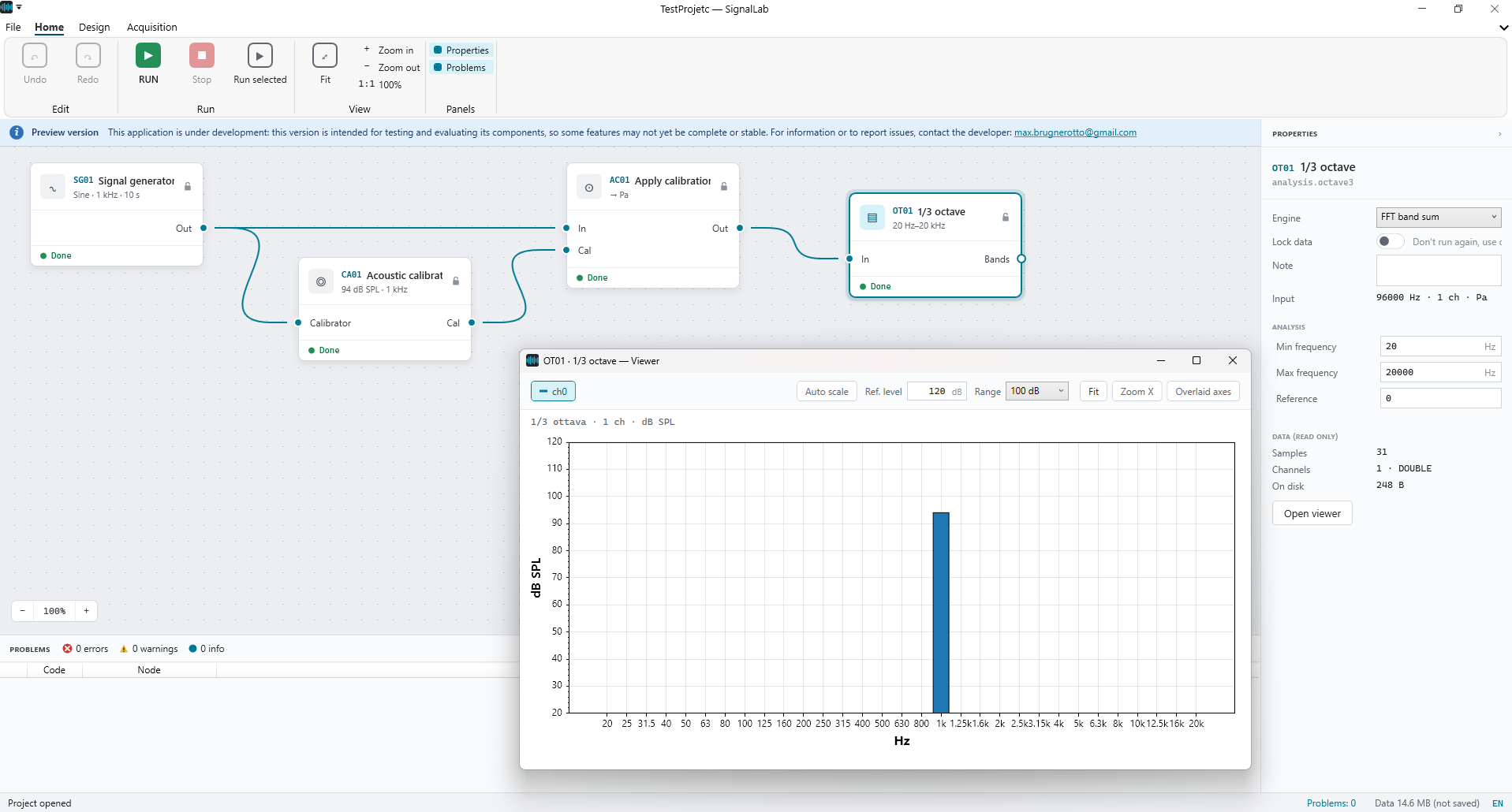Collapse the Properties panel chevron
This screenshot has width=1512, height=812.
point(1499,134)
